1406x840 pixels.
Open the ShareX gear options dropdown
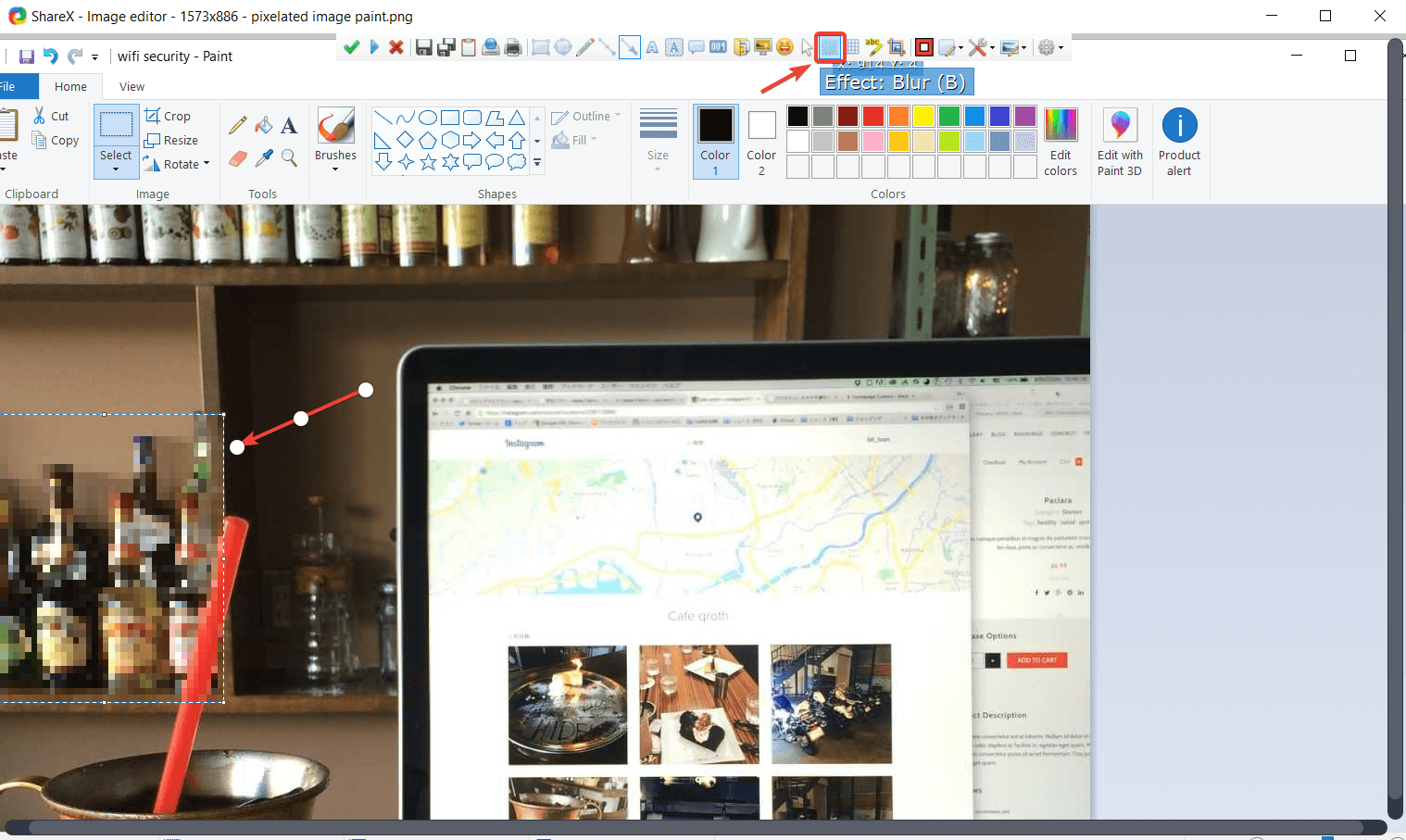pos(1051,47)
